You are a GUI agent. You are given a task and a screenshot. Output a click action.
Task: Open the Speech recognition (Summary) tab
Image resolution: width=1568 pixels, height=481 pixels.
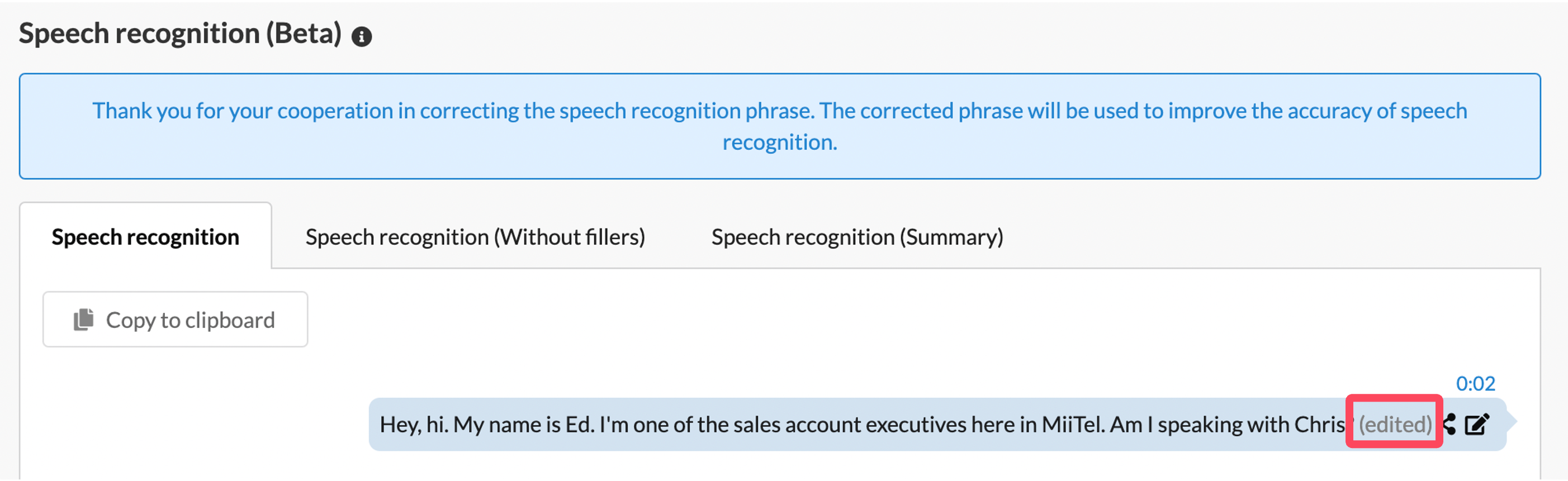click(x=857, y=237)
